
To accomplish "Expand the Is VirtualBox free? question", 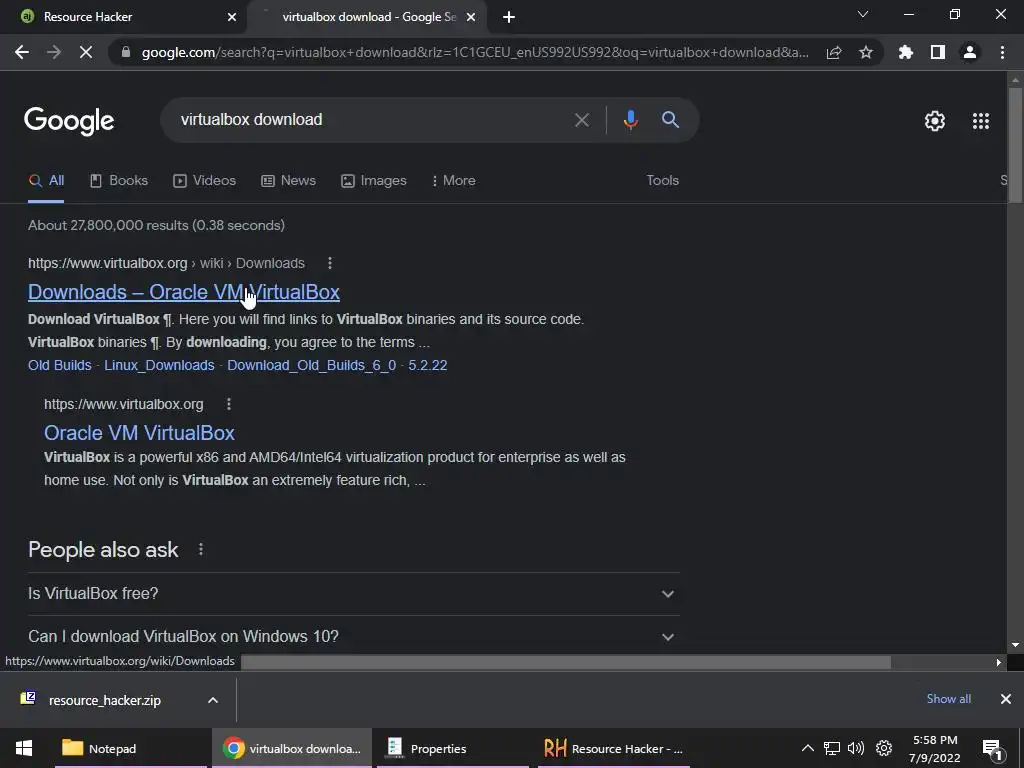I will tap(353, 594).
